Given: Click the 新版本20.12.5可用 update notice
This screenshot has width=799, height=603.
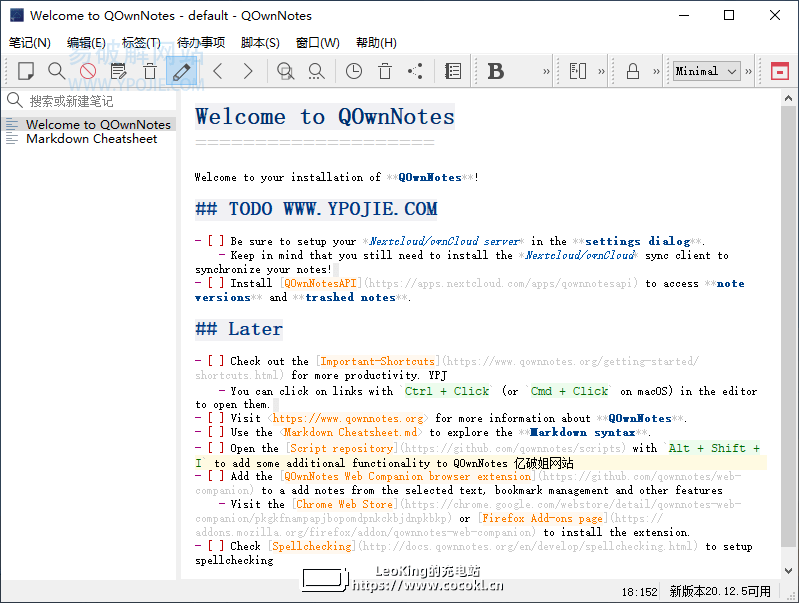Looking at the screenshot, I should 720,591.
